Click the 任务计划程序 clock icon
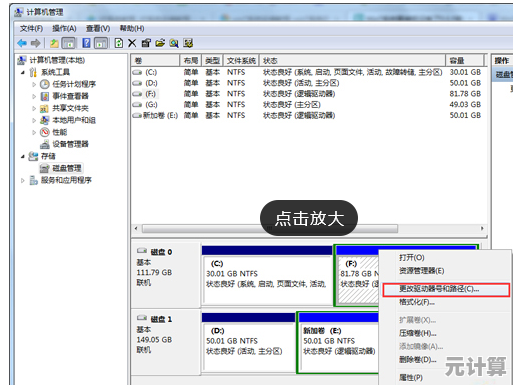 coord(45,84)
